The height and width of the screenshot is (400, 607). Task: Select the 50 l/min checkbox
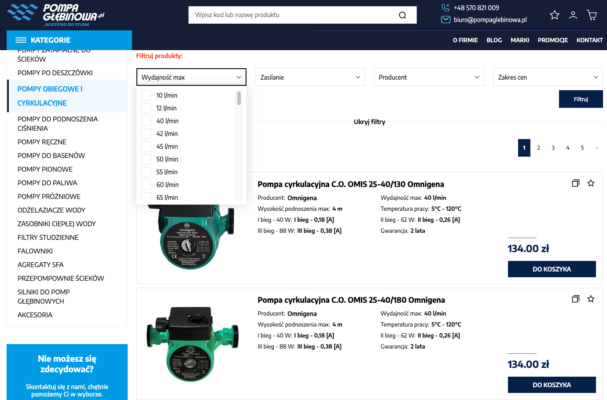pyautogui.click(x=146, y=159)
